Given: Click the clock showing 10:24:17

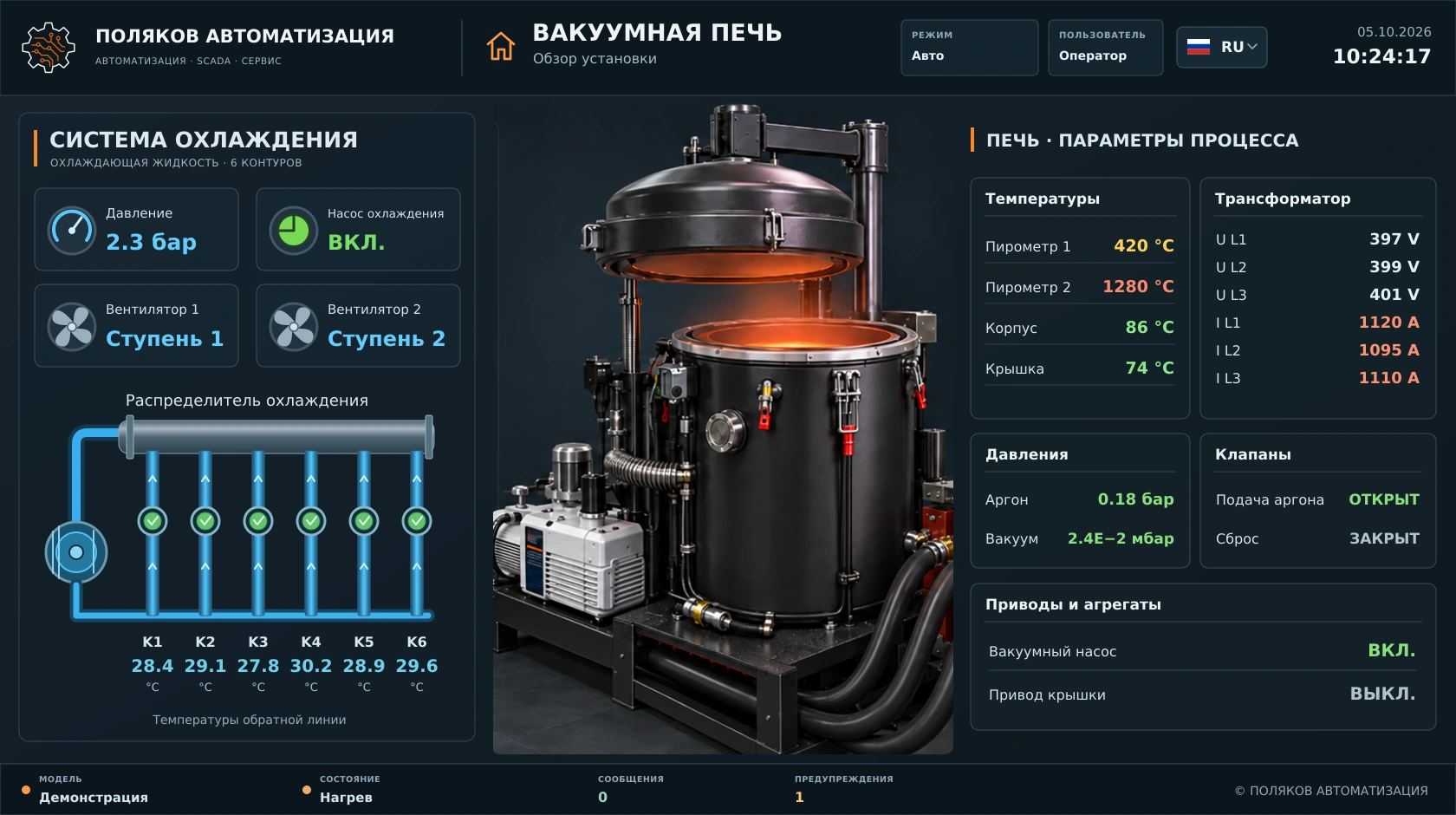Looking at the screenshot, I should (1381, 56).
